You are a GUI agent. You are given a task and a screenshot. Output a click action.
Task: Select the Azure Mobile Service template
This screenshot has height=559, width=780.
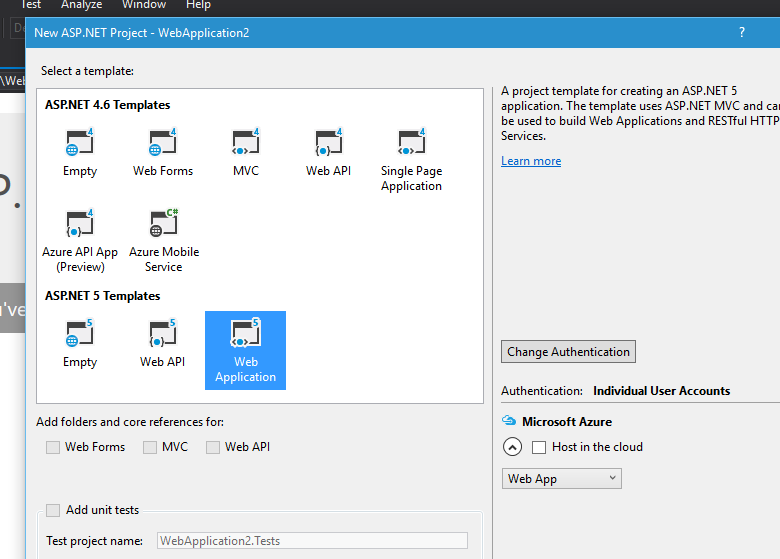click(163, 225)
